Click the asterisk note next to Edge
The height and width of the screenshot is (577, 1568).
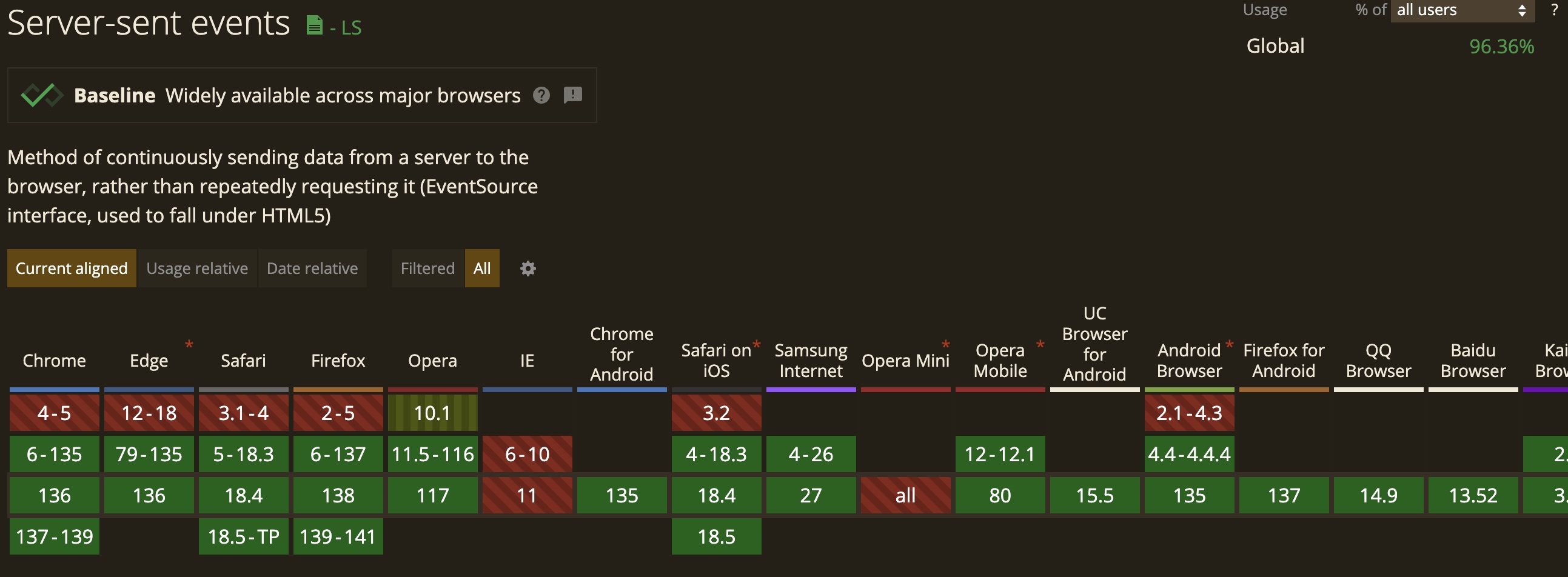189,345
